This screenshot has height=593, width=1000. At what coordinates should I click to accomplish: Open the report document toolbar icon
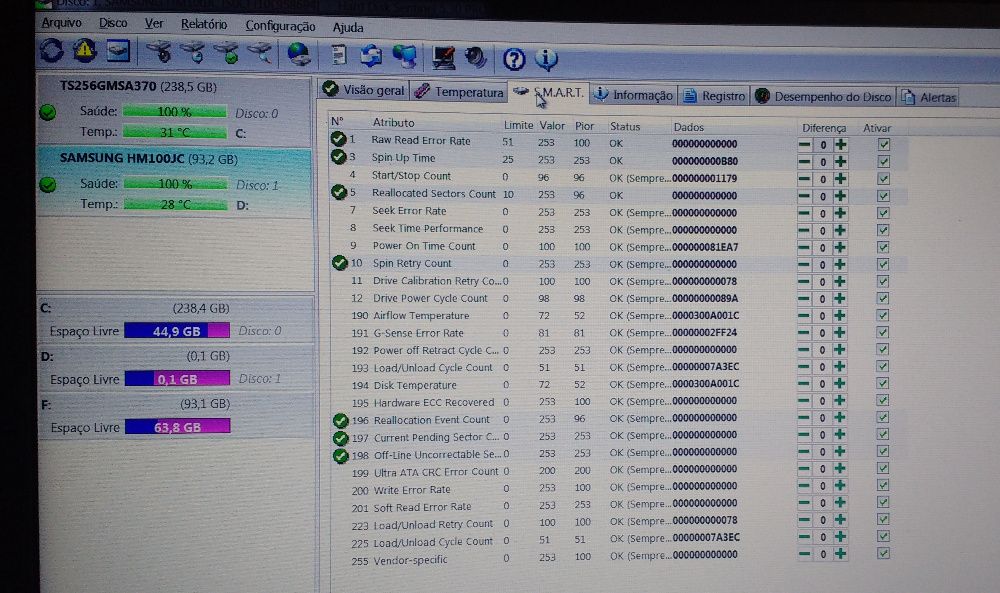point(339,55)
